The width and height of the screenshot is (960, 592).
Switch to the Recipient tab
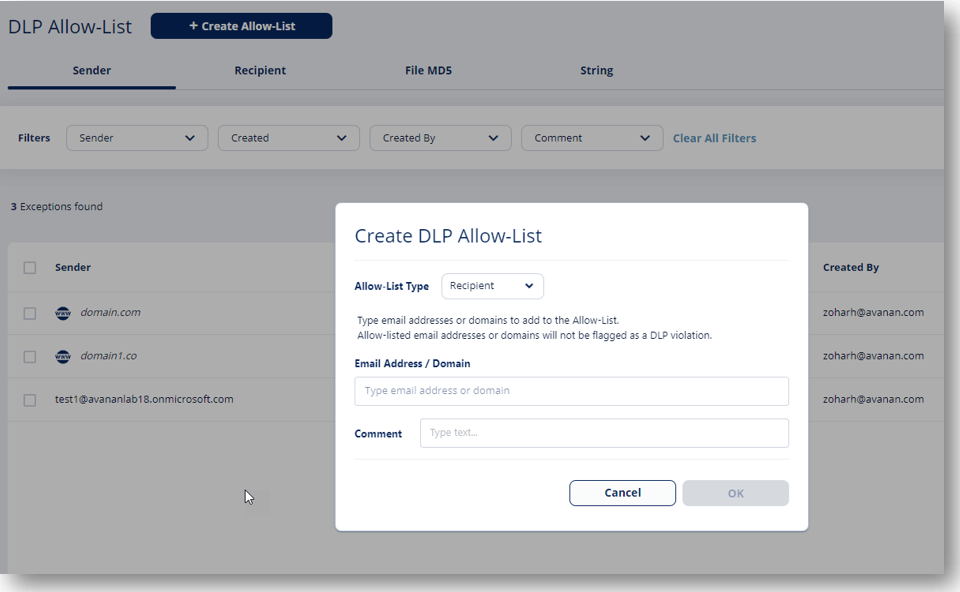point(259,70)
